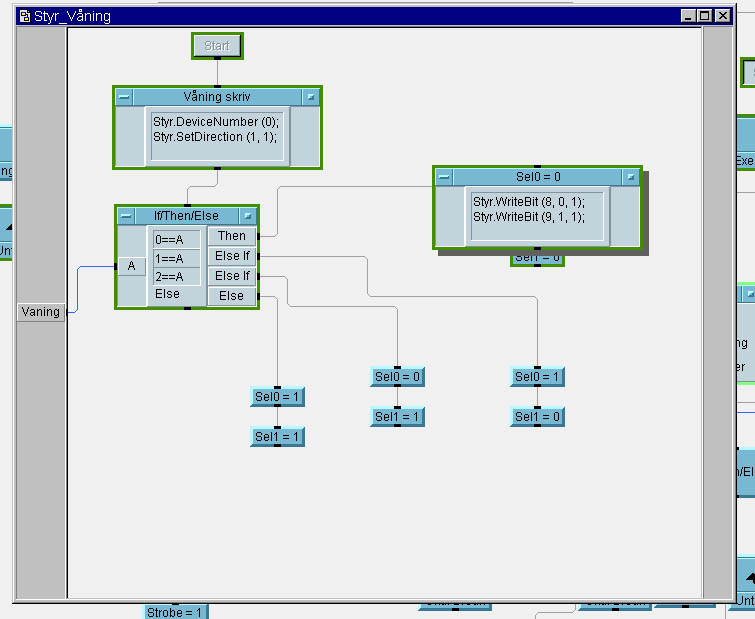The image size is (755, 619).
Task: Click the 0==A expression field
Action: (176, 240)
